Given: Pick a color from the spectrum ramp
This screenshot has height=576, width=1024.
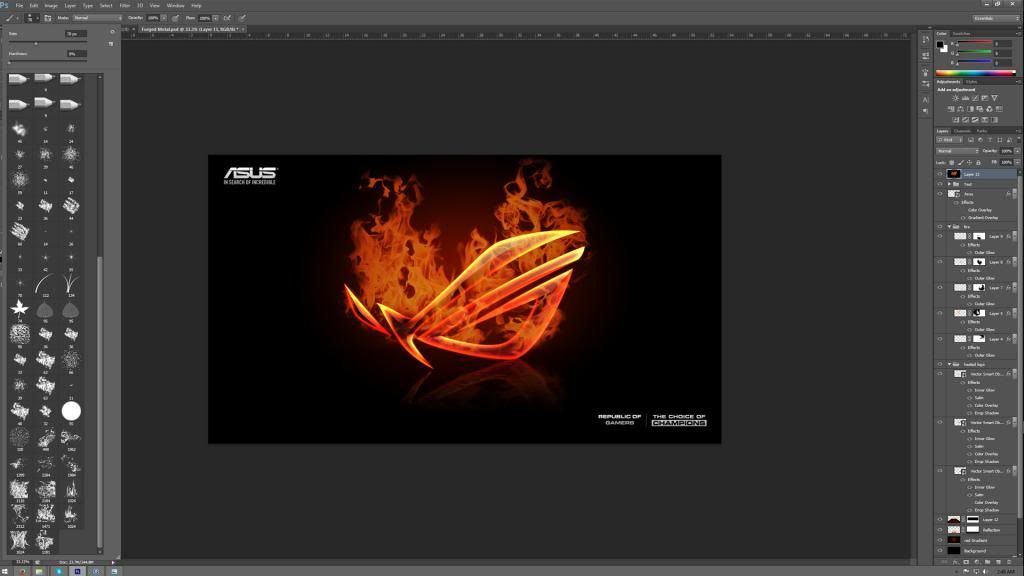Looking at the screenshot, I should [976, 72].
